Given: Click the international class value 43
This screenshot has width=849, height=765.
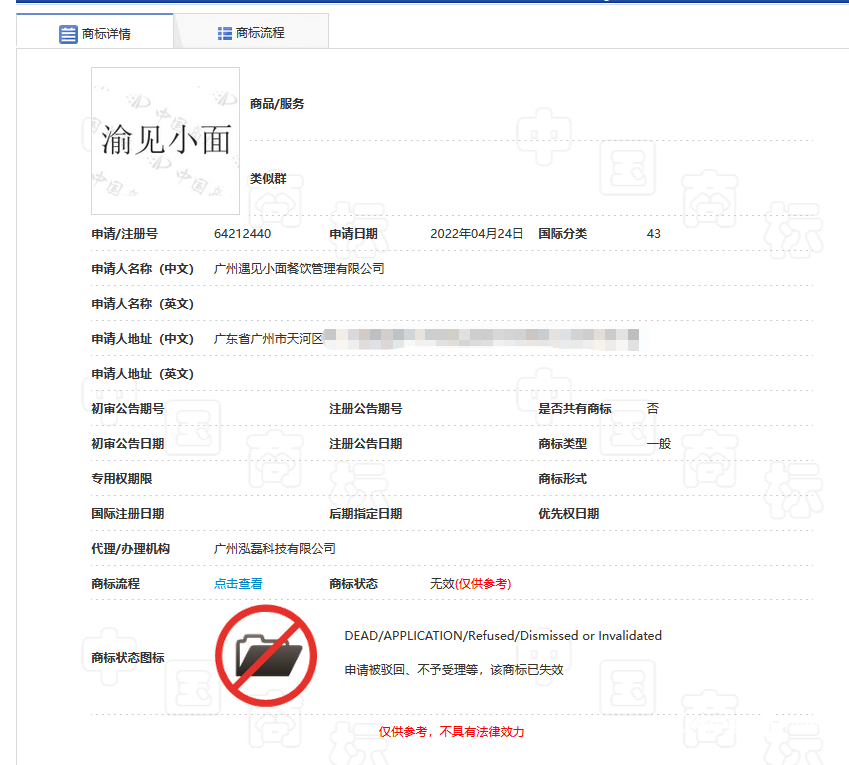Looking at the screenshot, I should click(x=654, y=234).
